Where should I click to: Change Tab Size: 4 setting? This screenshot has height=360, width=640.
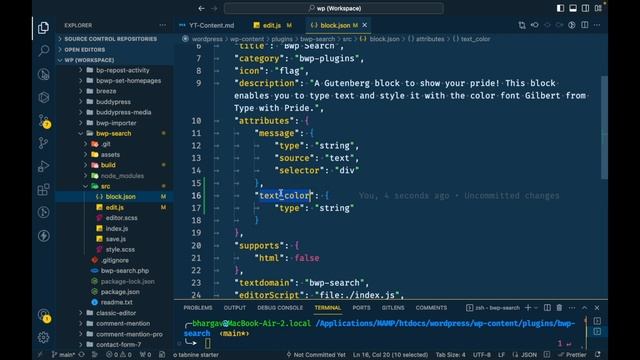450,355
